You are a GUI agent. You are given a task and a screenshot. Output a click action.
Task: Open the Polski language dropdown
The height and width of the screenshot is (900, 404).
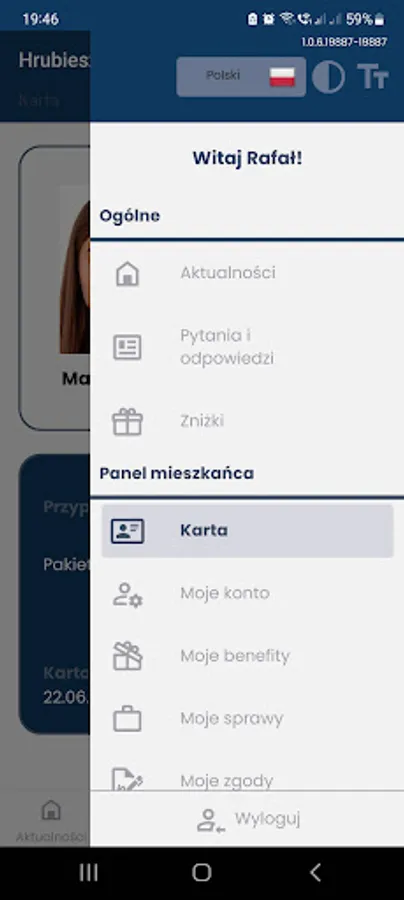[241, 76]
